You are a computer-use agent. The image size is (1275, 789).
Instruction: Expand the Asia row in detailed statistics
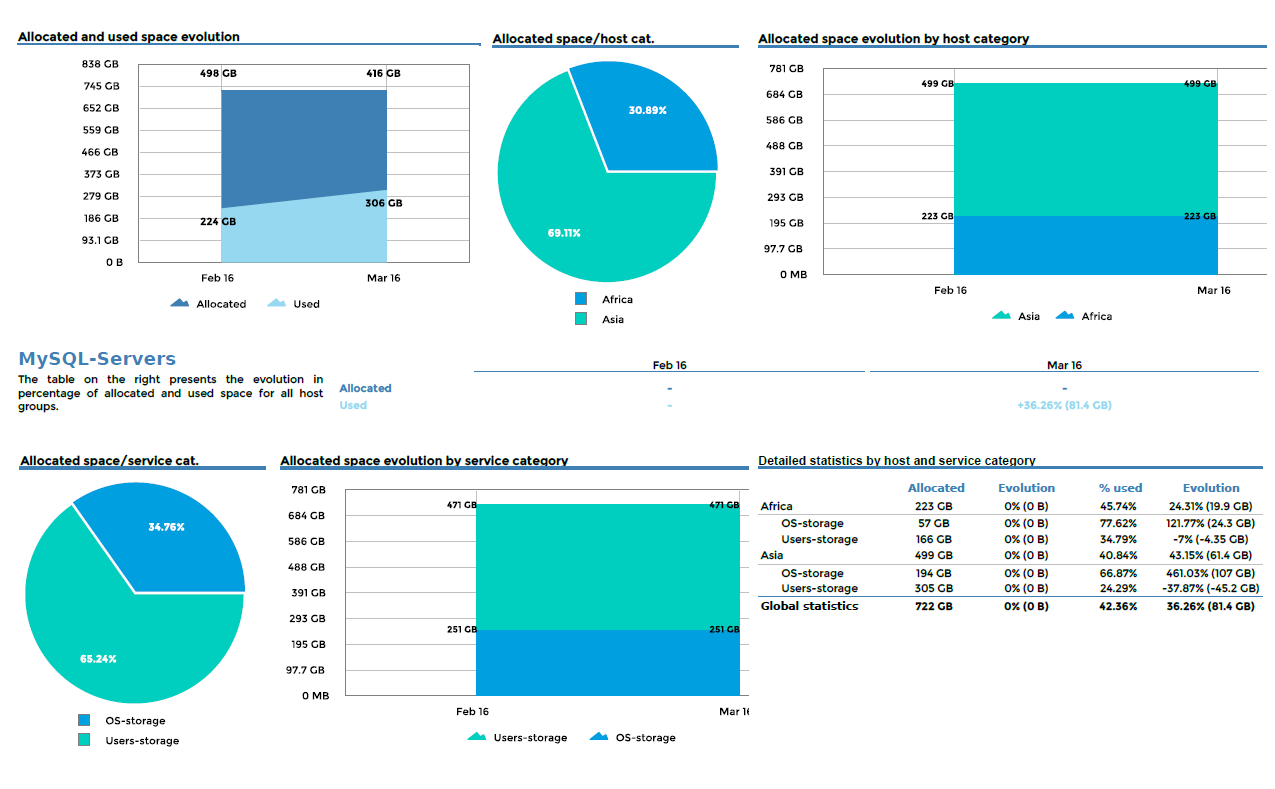[x=772, y=555]
